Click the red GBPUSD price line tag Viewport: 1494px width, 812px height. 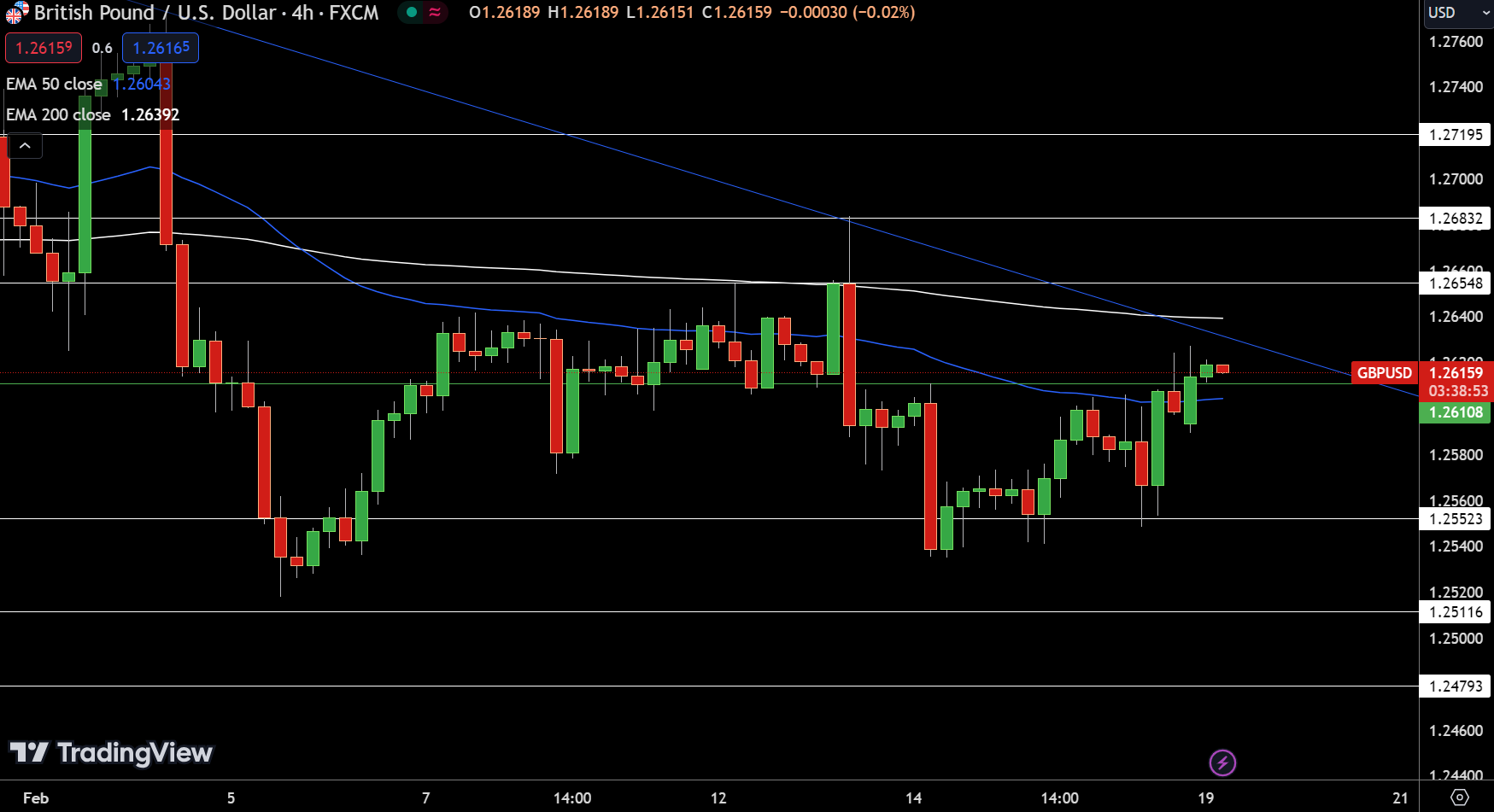point(1385,372)
